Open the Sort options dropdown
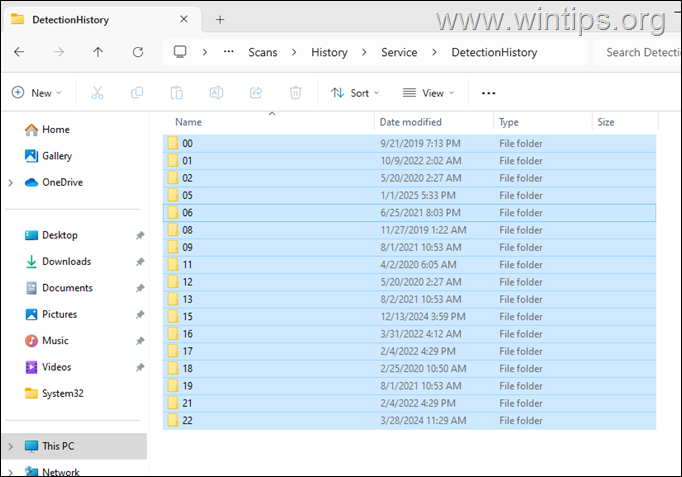The height and width of the screenshot is (477, 682). [x=355, y=93]
